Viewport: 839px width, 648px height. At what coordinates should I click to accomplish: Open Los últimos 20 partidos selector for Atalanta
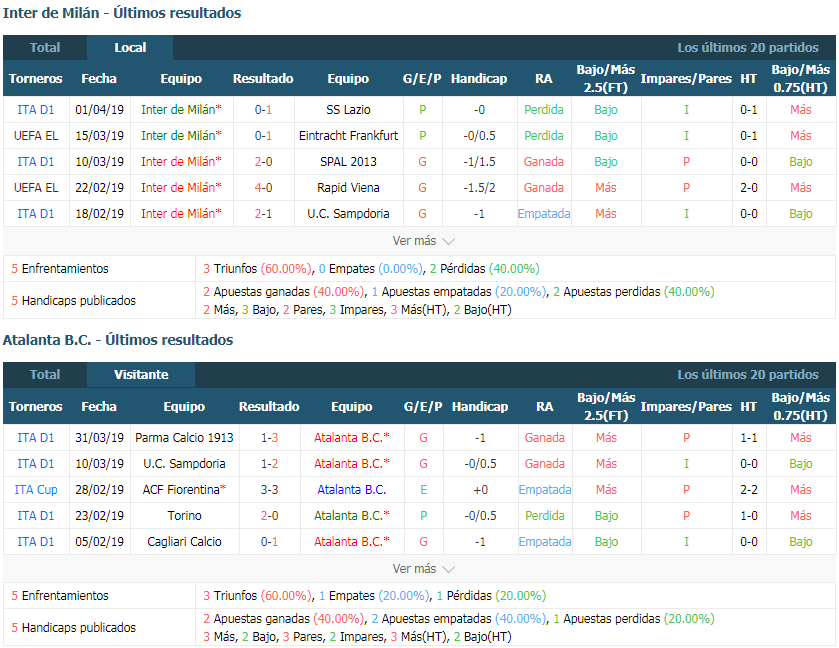point(748,375)
